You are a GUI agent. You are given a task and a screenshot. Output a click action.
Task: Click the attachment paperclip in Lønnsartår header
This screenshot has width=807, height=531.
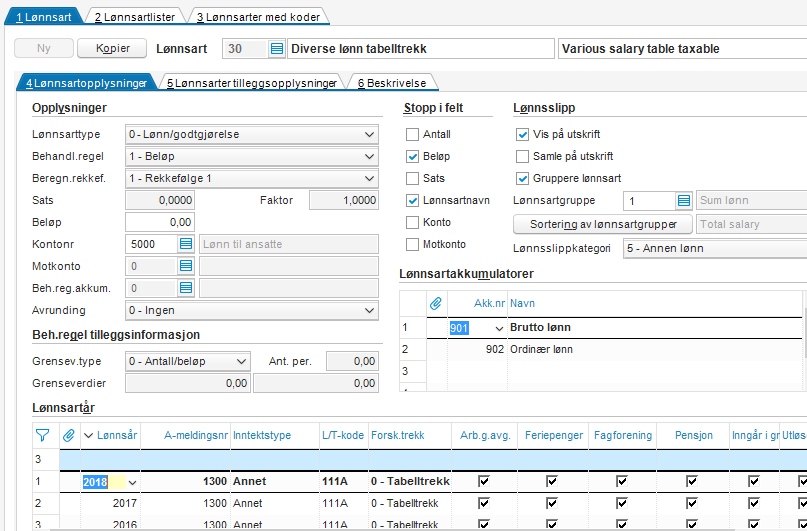pyautogui.click(x=68, y=435)
